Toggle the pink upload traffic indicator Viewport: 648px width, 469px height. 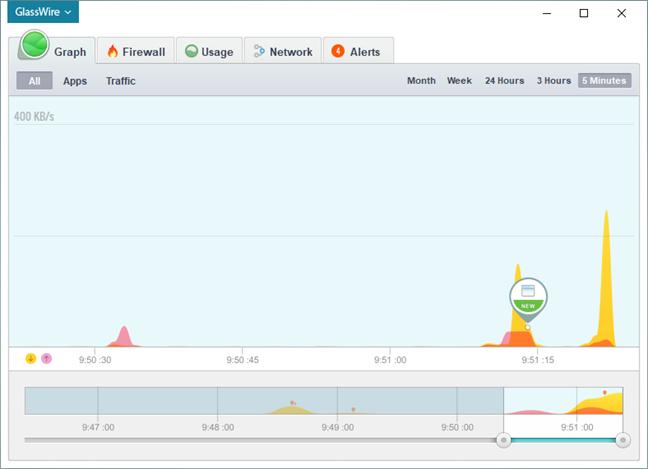[x=46, y=358]
